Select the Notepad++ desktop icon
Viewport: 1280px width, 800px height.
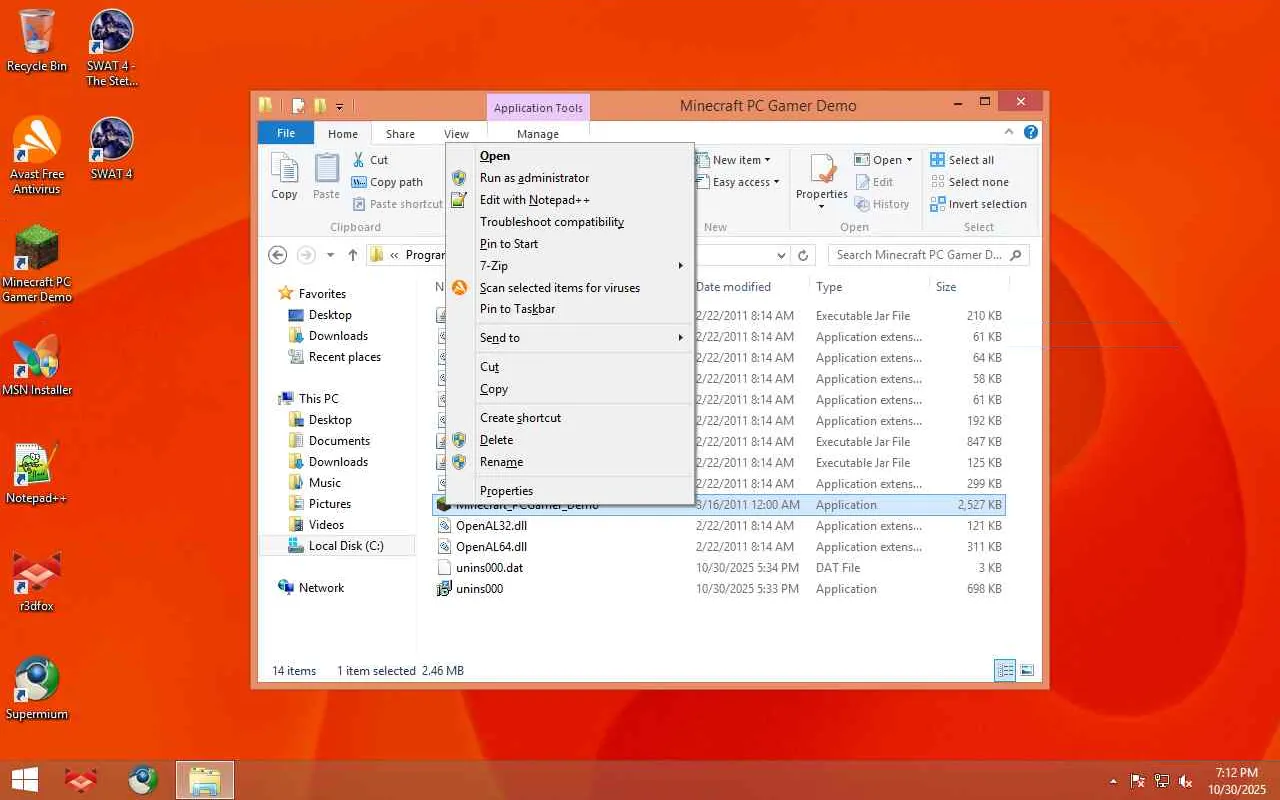[x=37, y=472]
